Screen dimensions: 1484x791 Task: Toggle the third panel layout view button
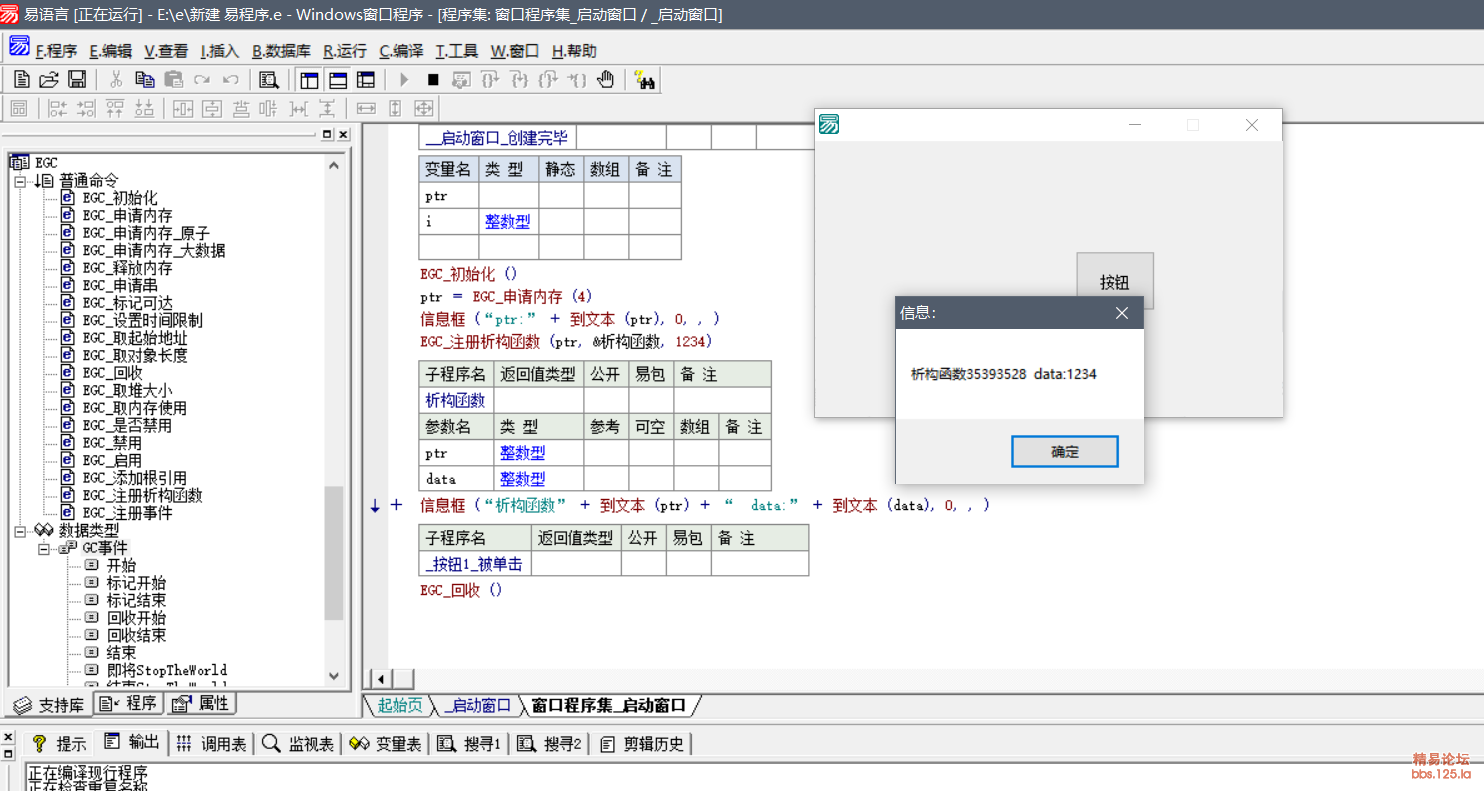click(x=366, y=80)
